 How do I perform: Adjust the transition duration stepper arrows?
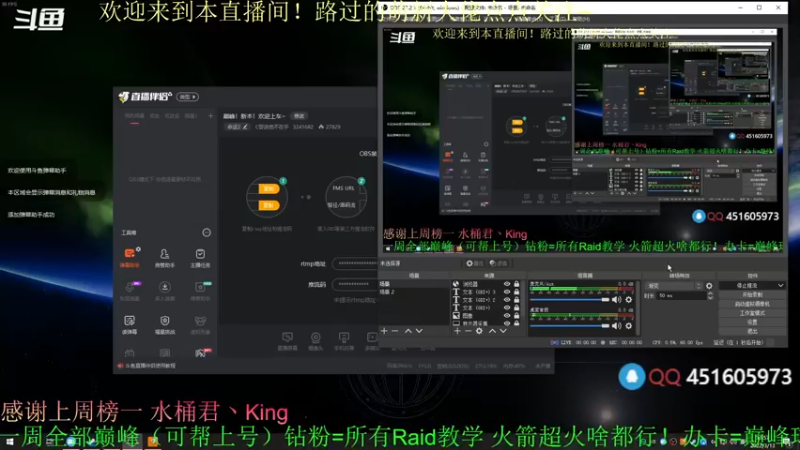710,296
